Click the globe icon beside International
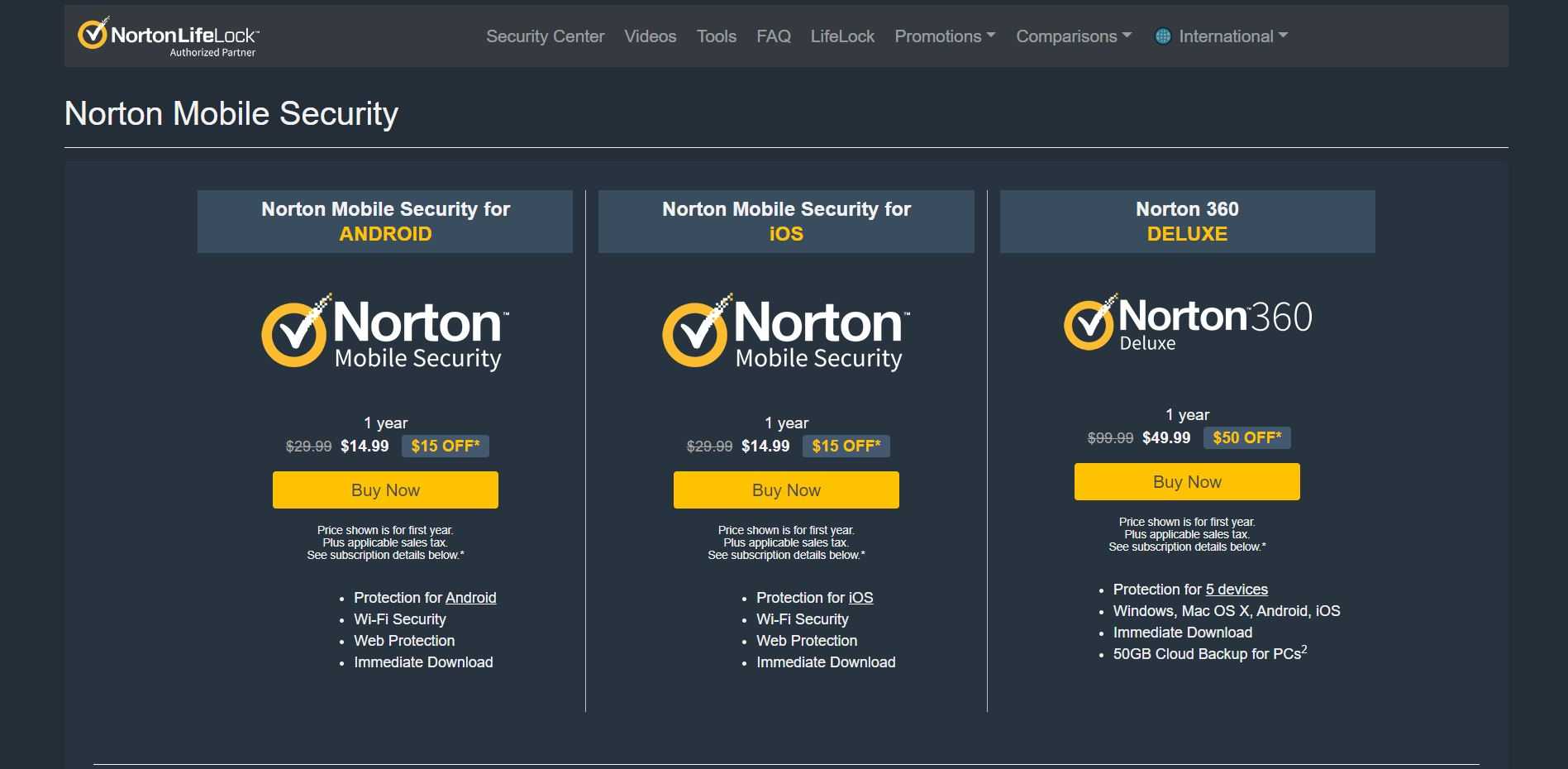Screen dimensions: 1568x769 [1162, 36]
